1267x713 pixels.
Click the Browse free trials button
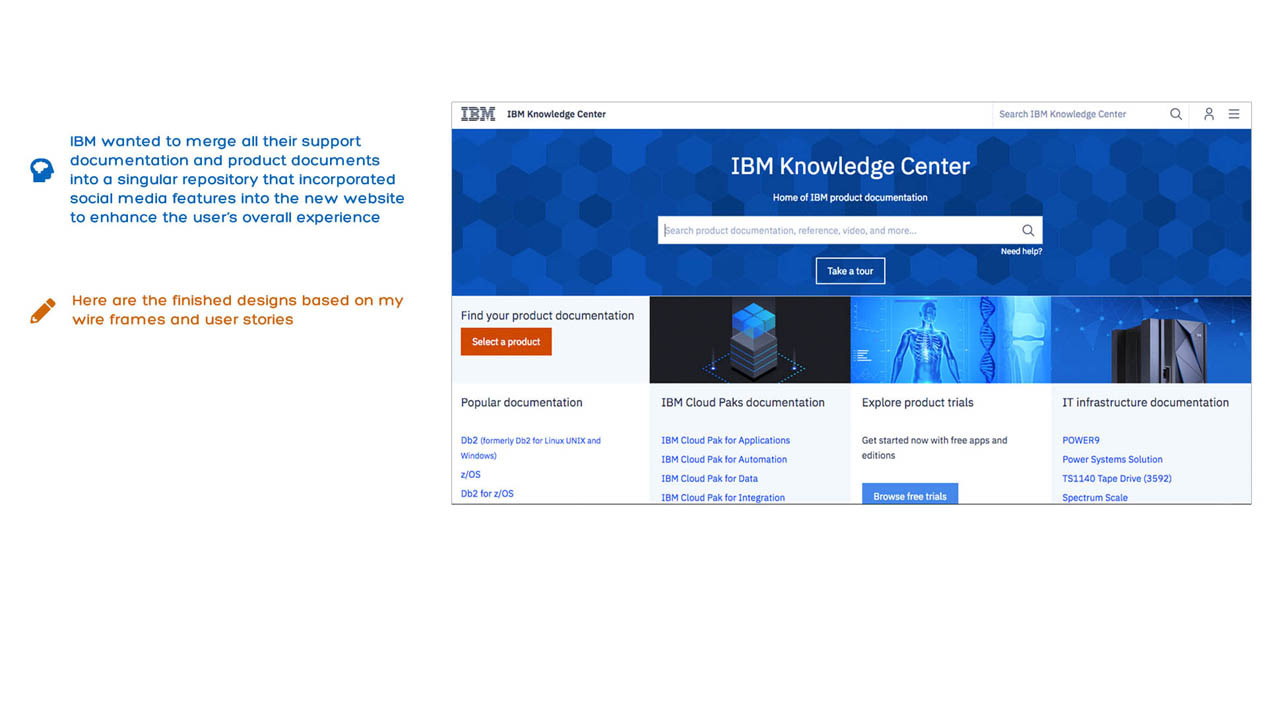[x=909, y=495]
